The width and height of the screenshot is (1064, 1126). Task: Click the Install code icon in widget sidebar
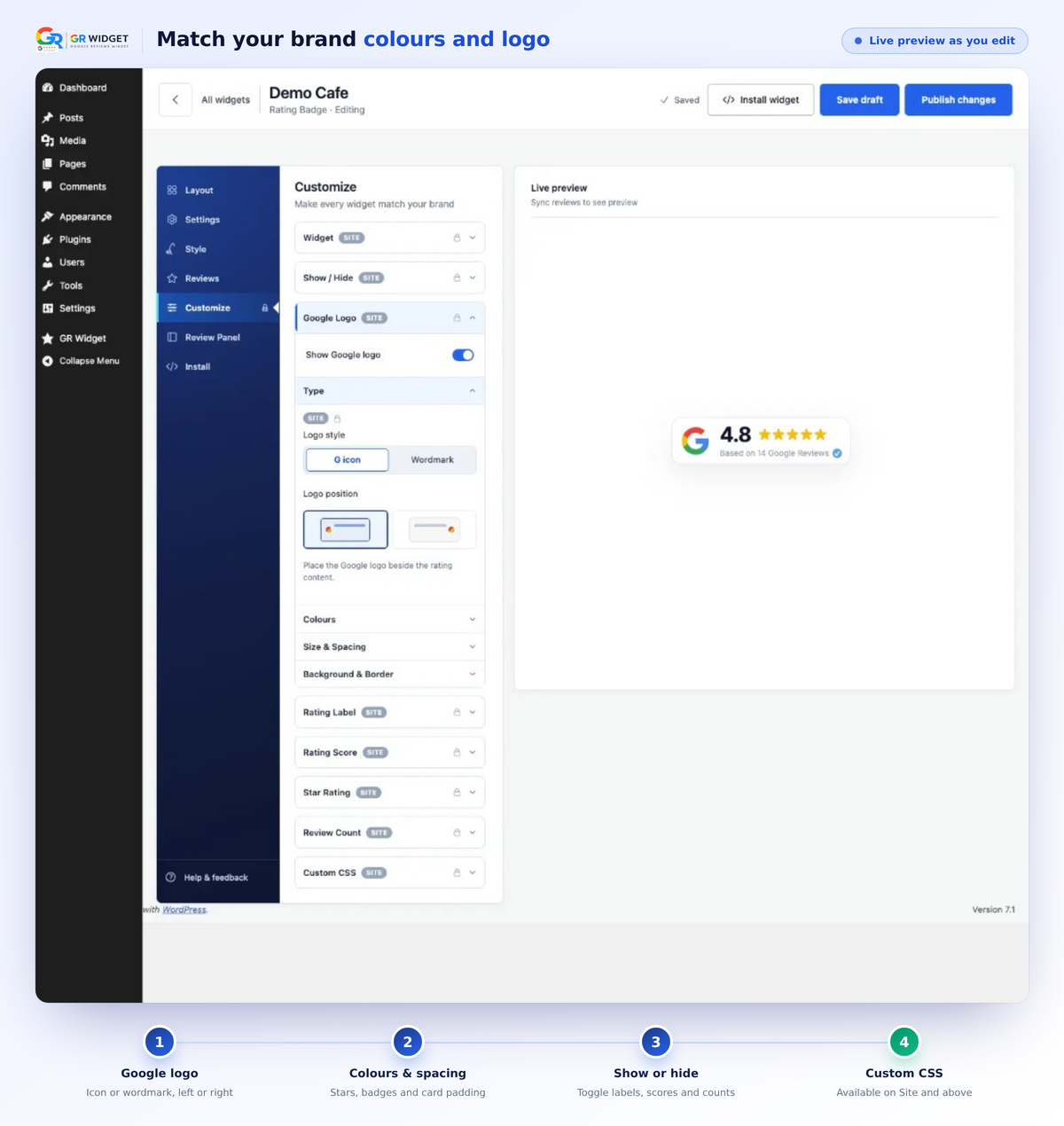172,367
